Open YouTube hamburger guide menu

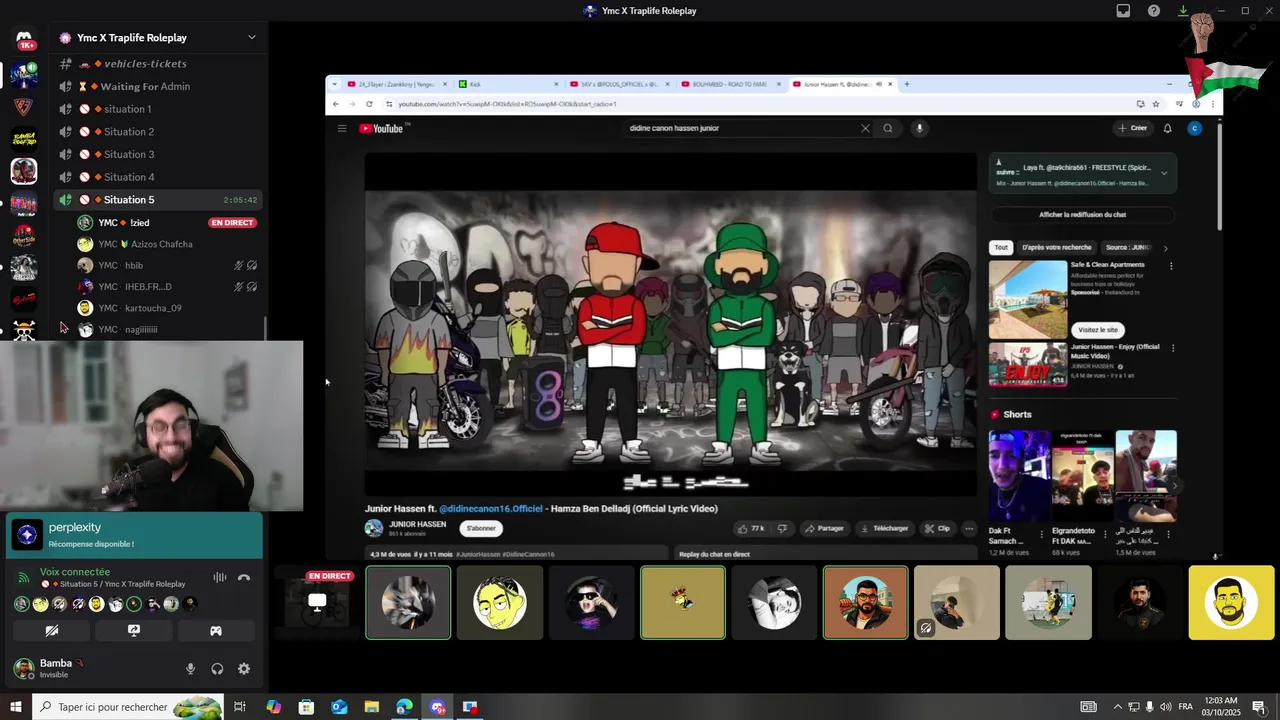342,128
